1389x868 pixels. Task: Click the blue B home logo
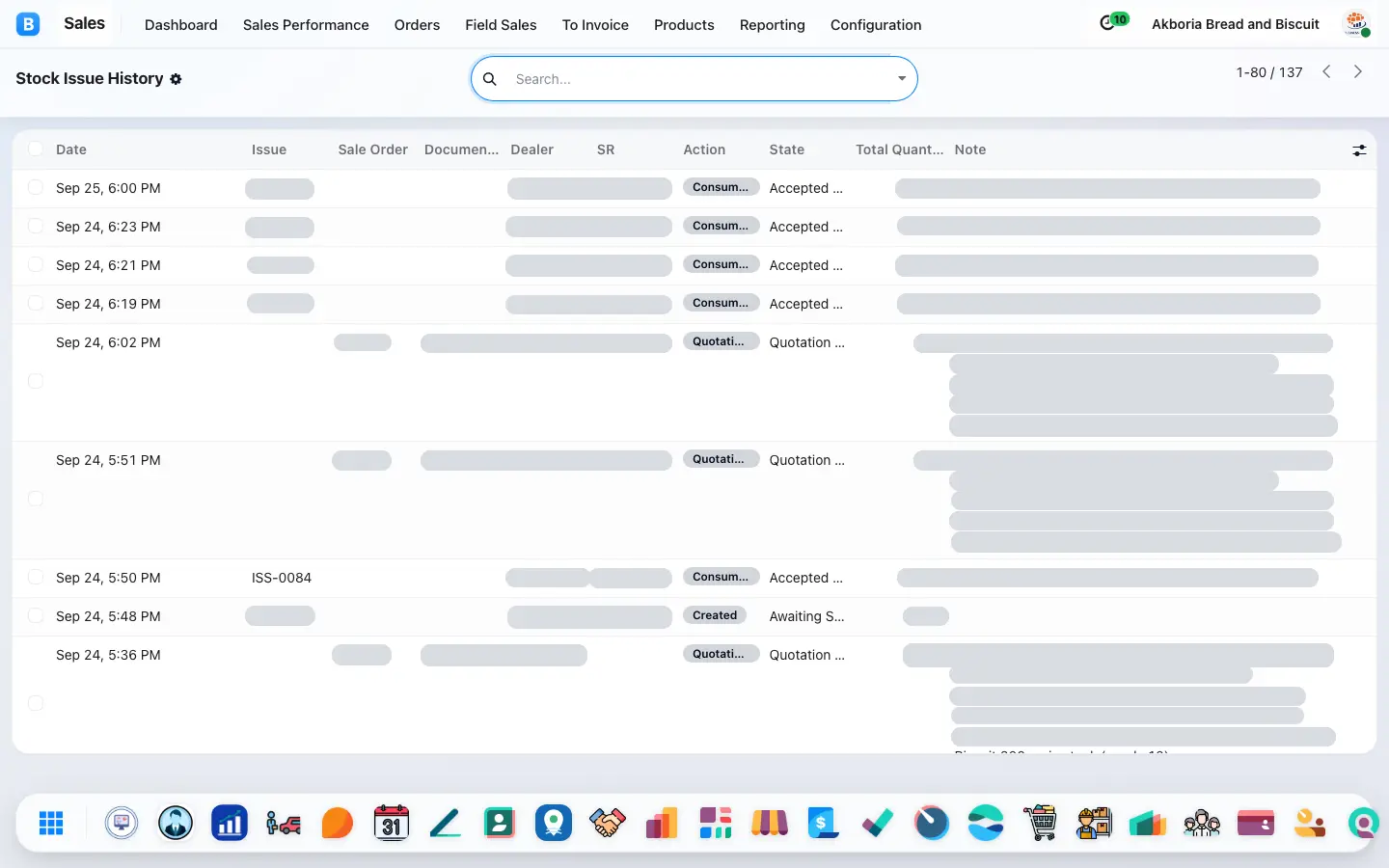[28, 24]
